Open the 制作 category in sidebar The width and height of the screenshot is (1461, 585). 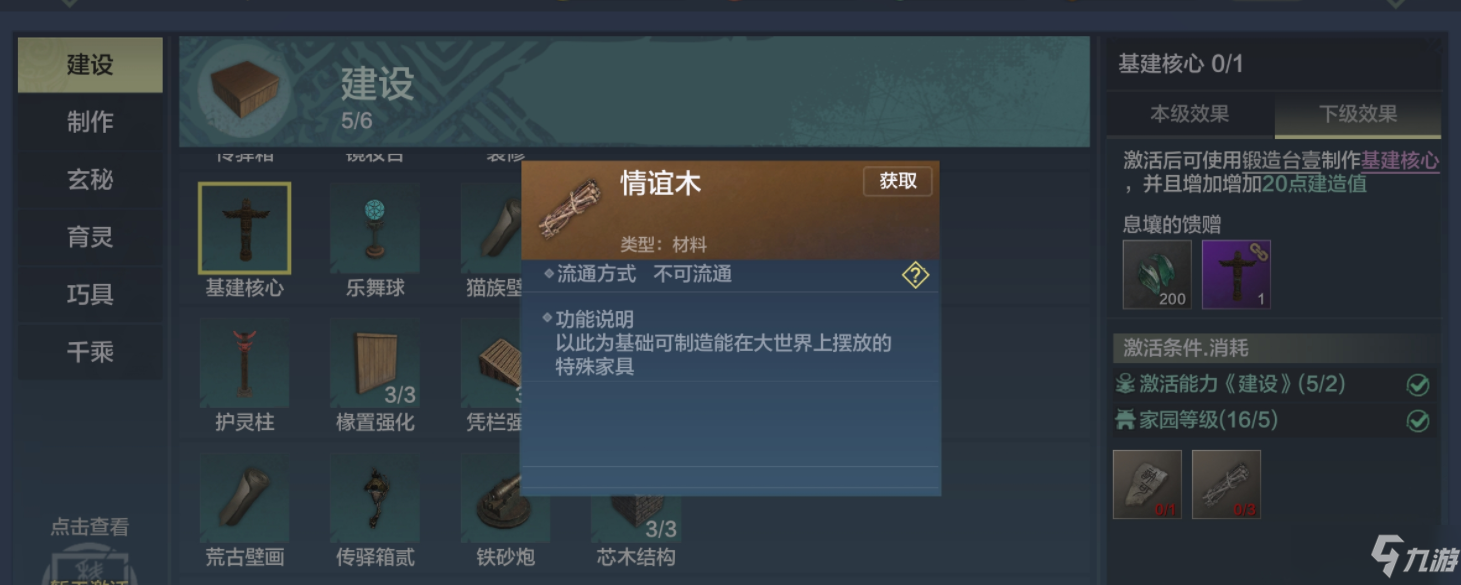(x=90, y=122)
